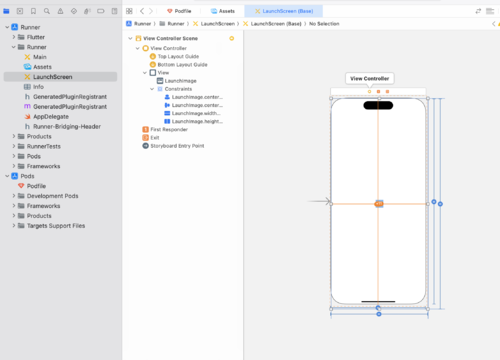Collapse the View outline item

tap(145, 73)
